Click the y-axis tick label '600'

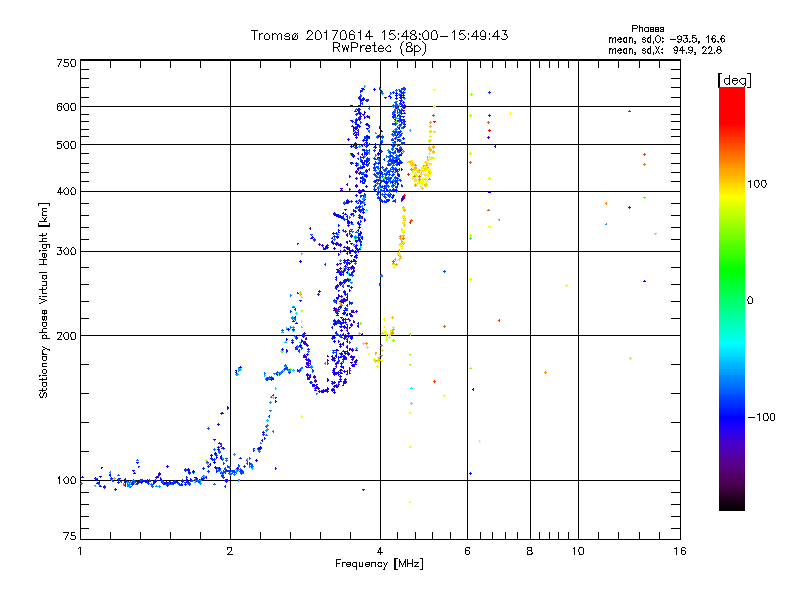point(66,107)
